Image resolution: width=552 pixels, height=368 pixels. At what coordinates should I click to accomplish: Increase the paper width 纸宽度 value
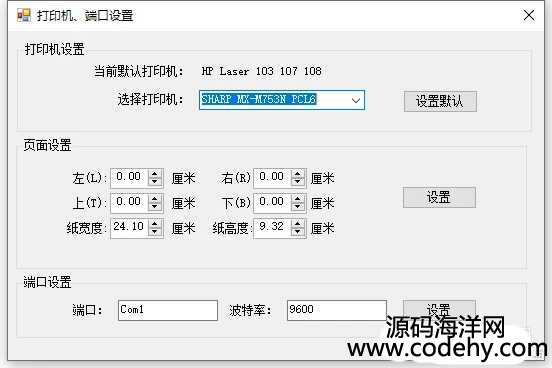point(155,224)
